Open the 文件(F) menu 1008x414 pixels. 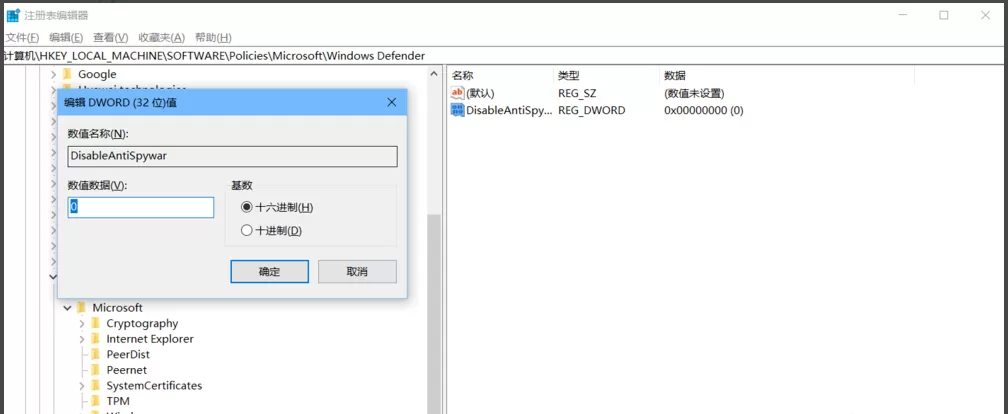(x=22, y=38)
